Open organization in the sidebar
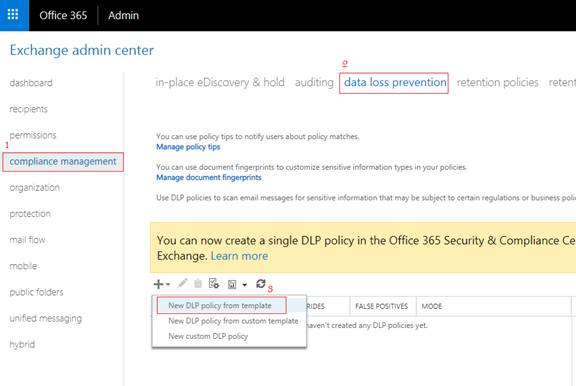Screen dimensions: 576x386 35,188
